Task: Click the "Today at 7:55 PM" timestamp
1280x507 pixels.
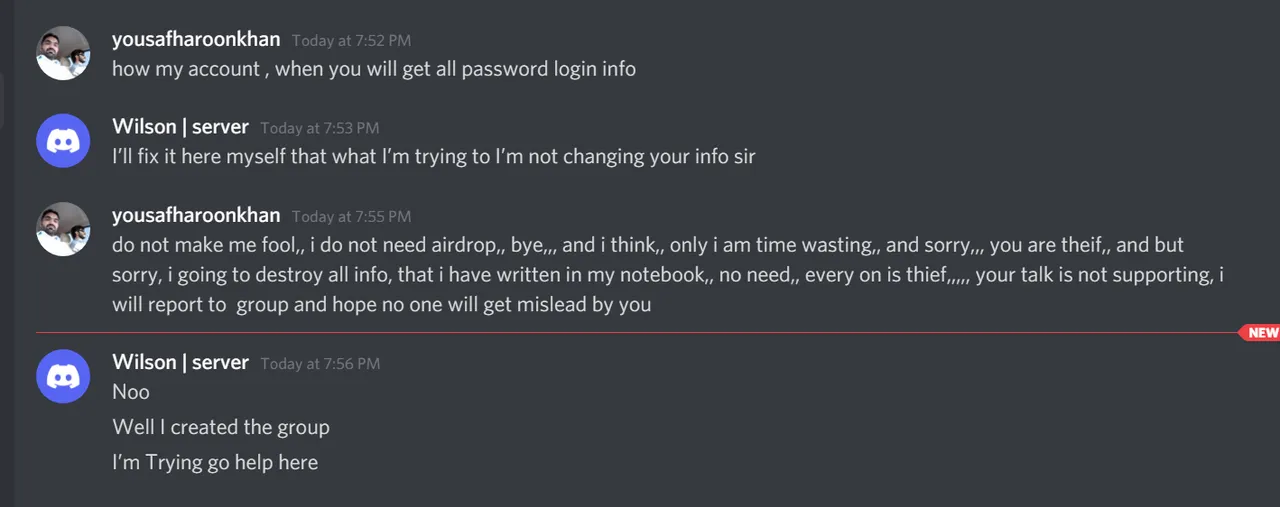Action: pyautogui.click(x=351, y=216)
